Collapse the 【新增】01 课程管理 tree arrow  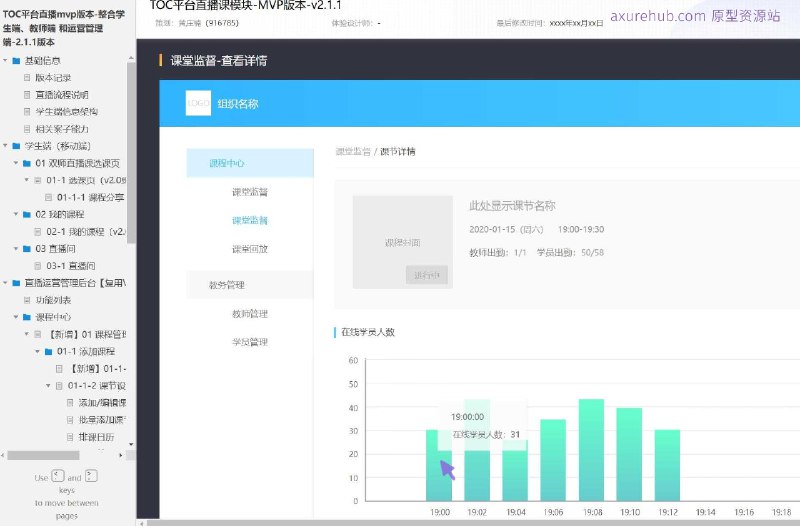point(27,334)
